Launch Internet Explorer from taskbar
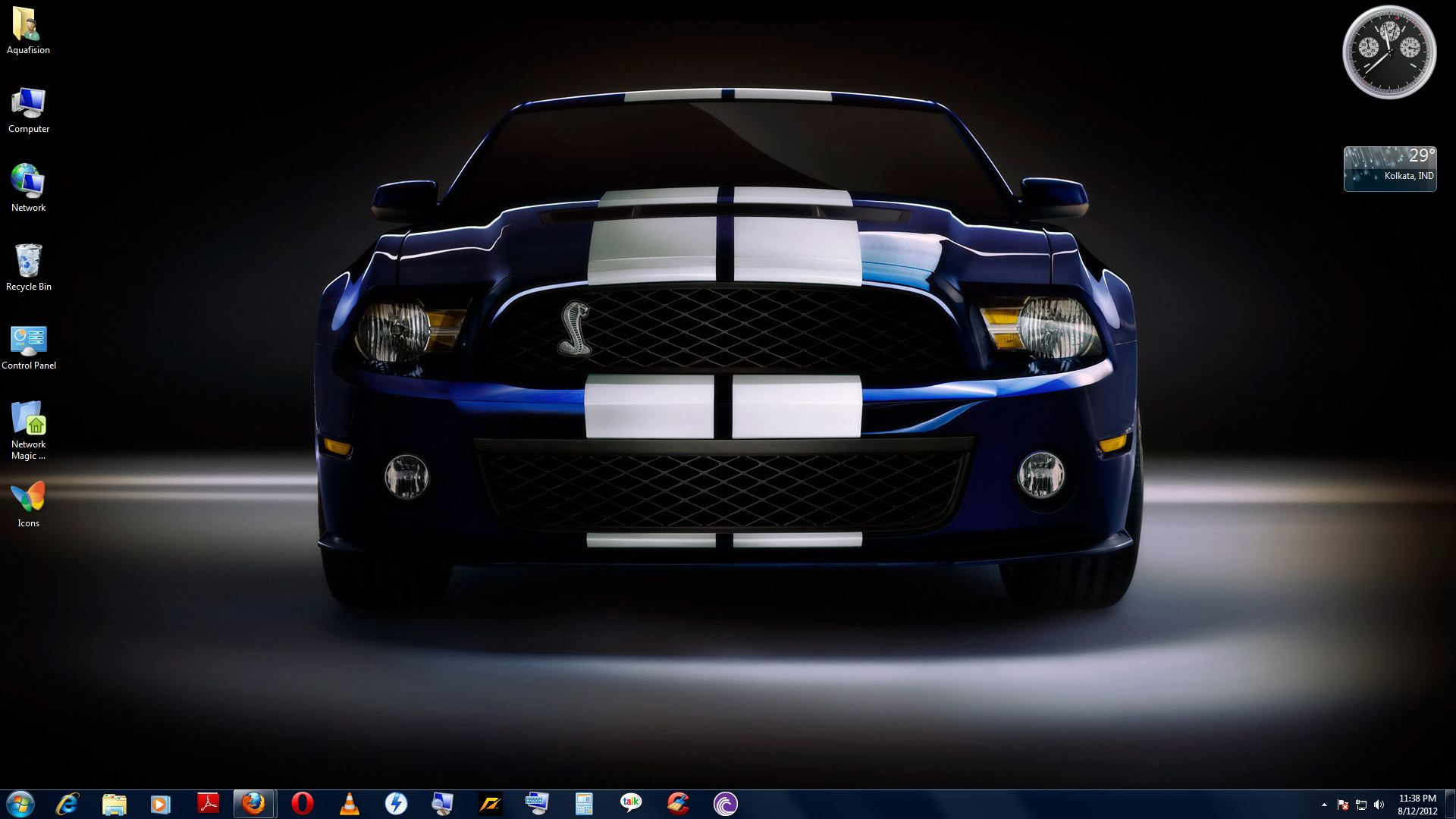Image resolution: width=1456 pixels, height=819 pixels. tap(67, 804)
